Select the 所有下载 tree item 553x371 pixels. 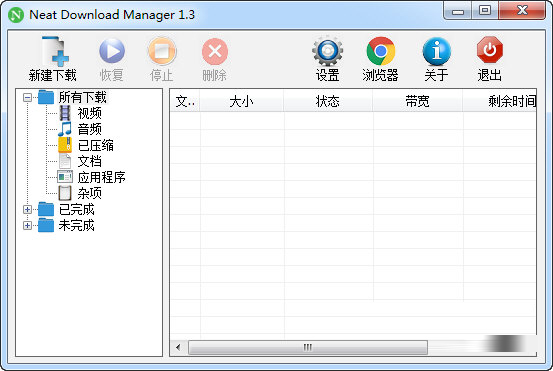(x=83, y=97)
